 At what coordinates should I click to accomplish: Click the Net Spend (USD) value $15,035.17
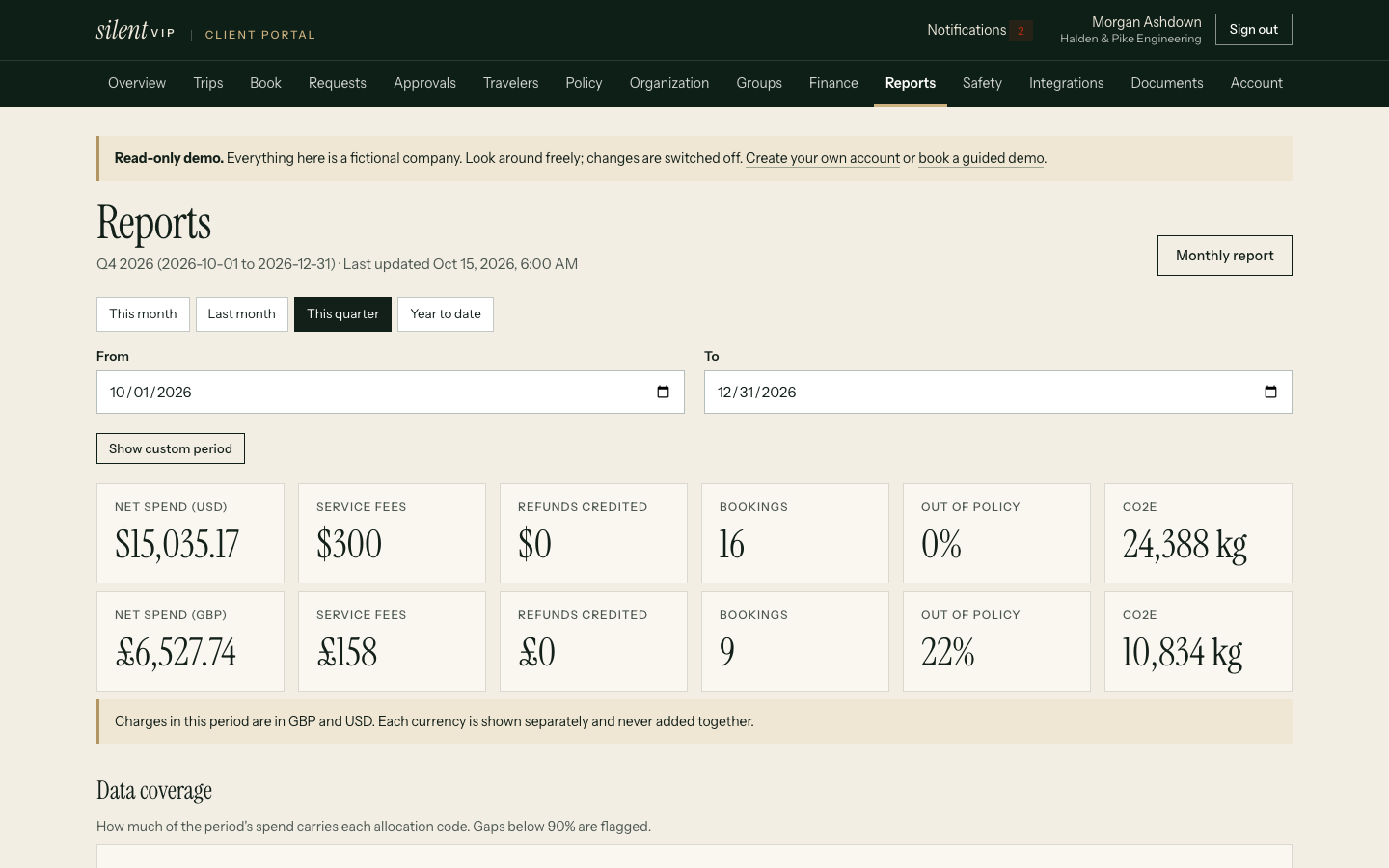click(177, 545)
